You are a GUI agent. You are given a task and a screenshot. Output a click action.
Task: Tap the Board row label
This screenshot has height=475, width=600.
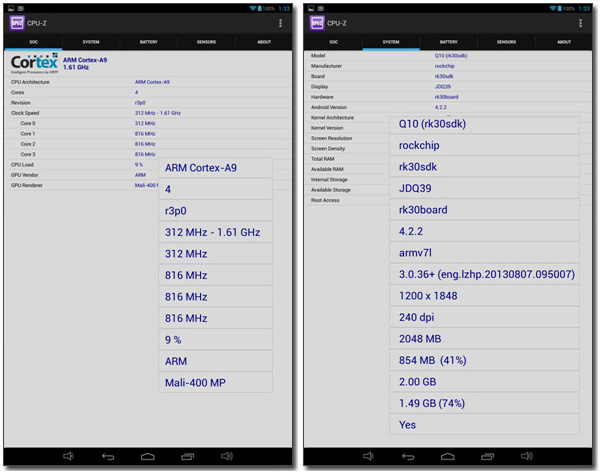318,77
